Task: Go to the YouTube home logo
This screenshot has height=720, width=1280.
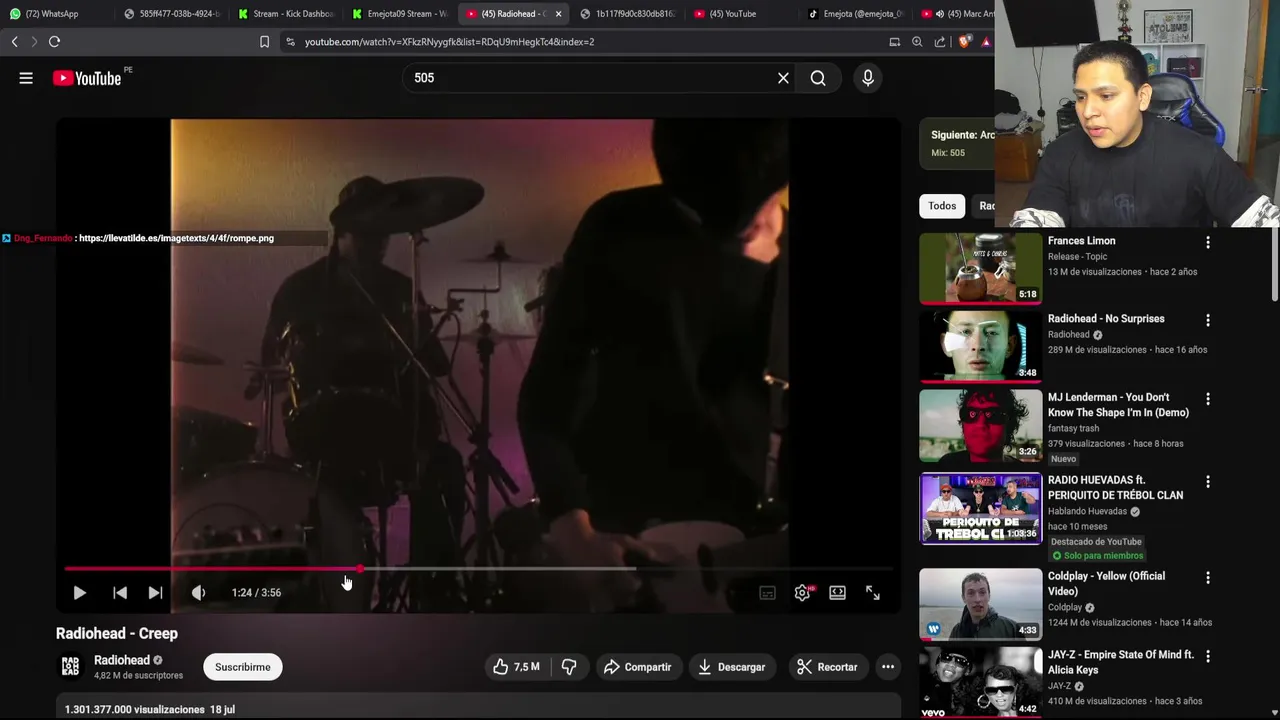Action: pos(86,78)
